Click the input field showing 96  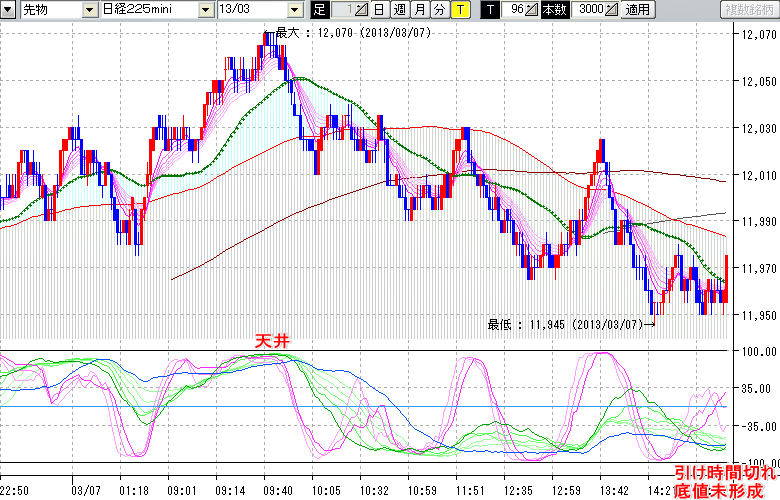(x=515, y=10)
